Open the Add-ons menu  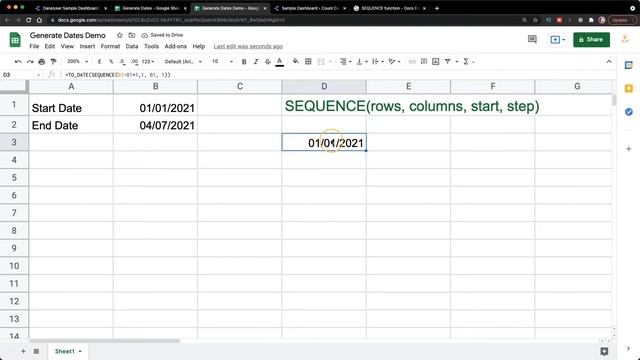coord(176,47)
